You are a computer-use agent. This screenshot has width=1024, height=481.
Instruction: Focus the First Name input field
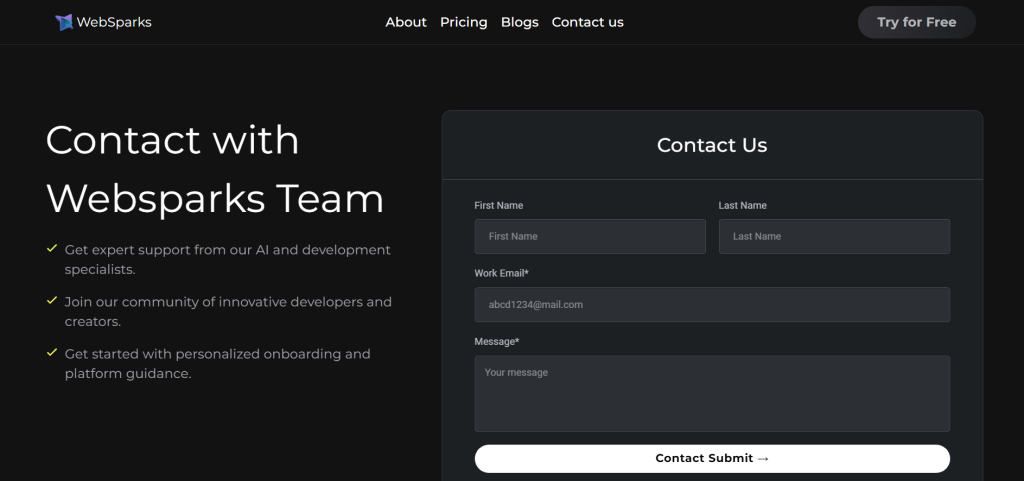coord(590,237)
